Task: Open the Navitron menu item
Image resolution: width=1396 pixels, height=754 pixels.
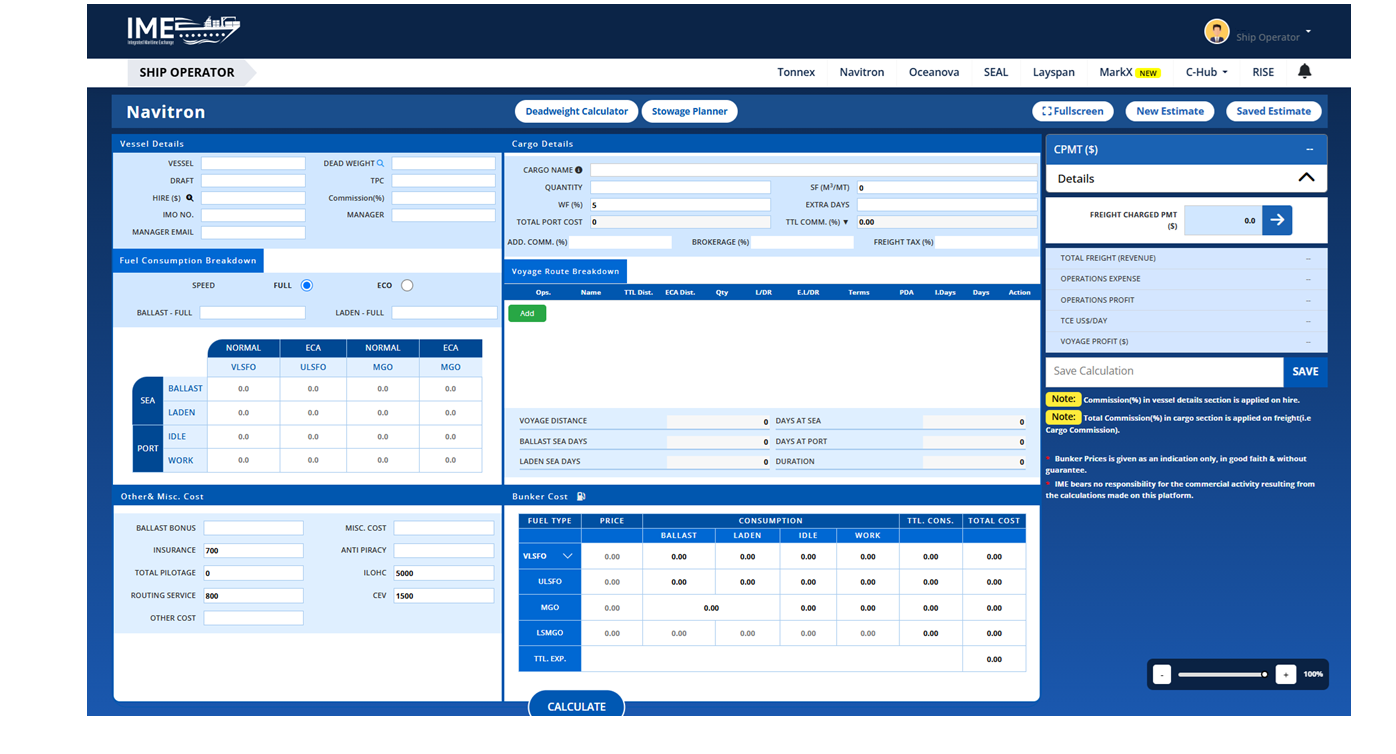Action: point(862,72)
